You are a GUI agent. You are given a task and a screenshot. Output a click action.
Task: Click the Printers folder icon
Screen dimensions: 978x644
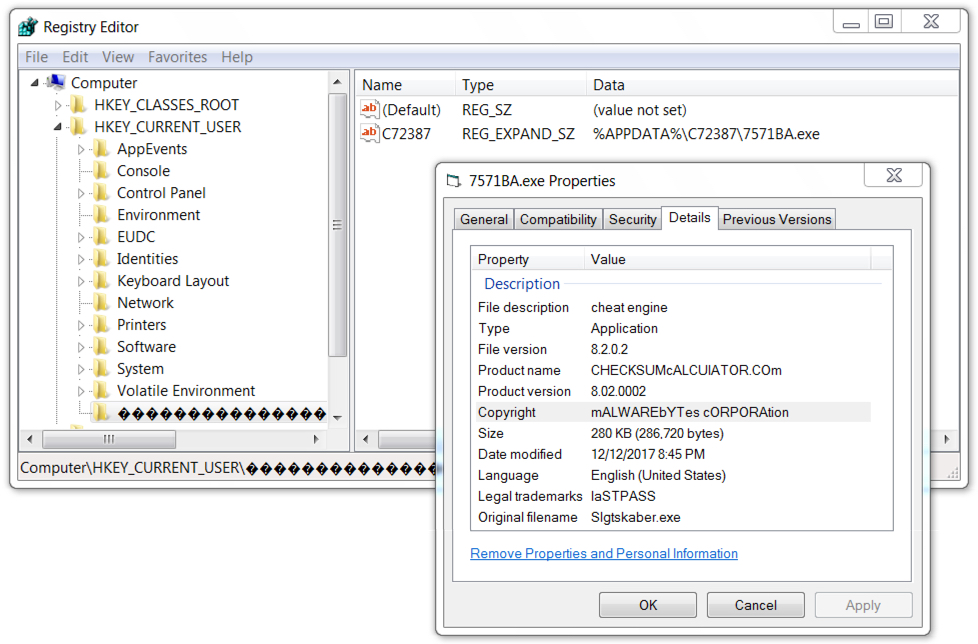coord(101,325)
